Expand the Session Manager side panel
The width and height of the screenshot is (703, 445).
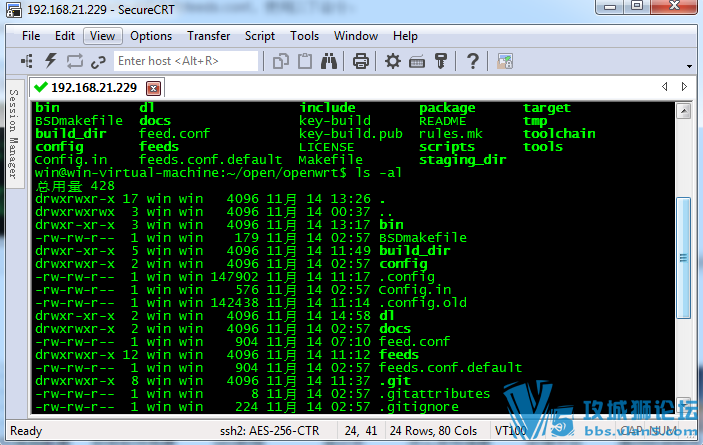[x=14, y=134]
